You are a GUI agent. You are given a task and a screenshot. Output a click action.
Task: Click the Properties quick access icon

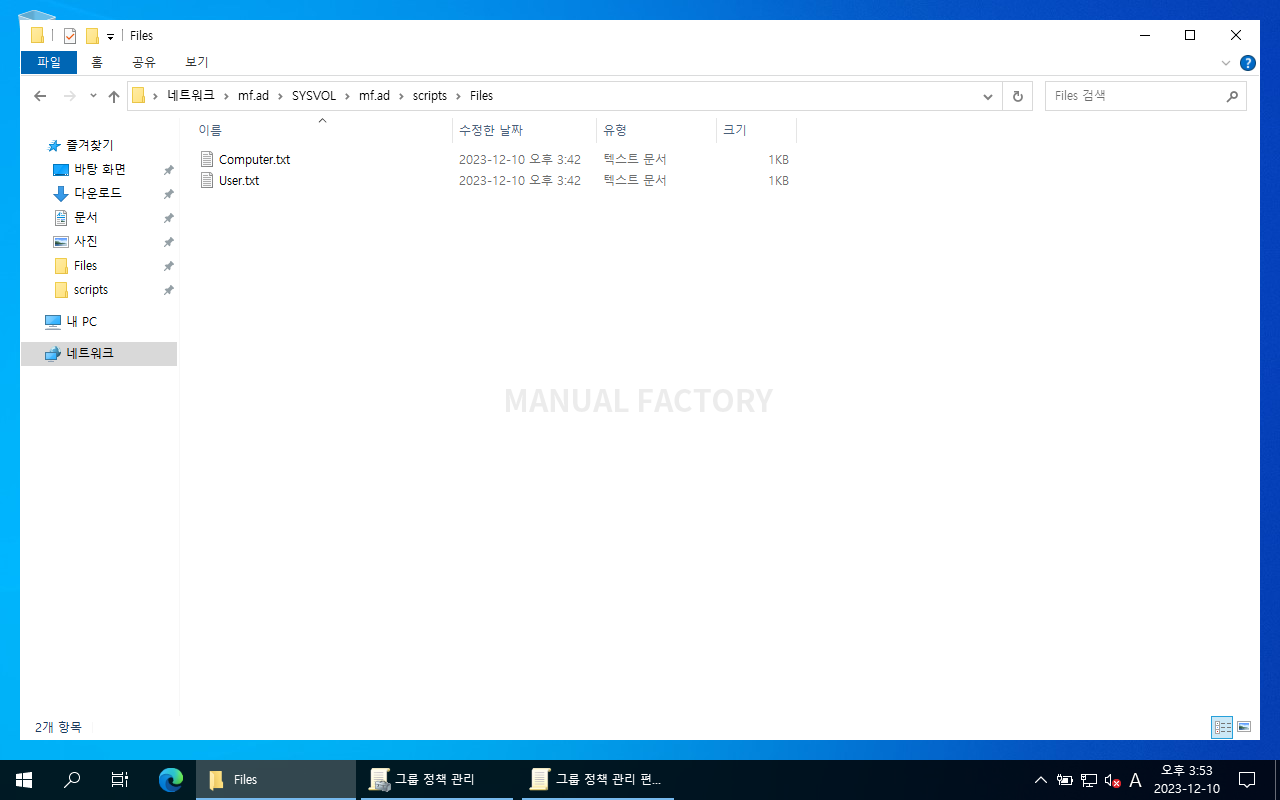(70, 36)
